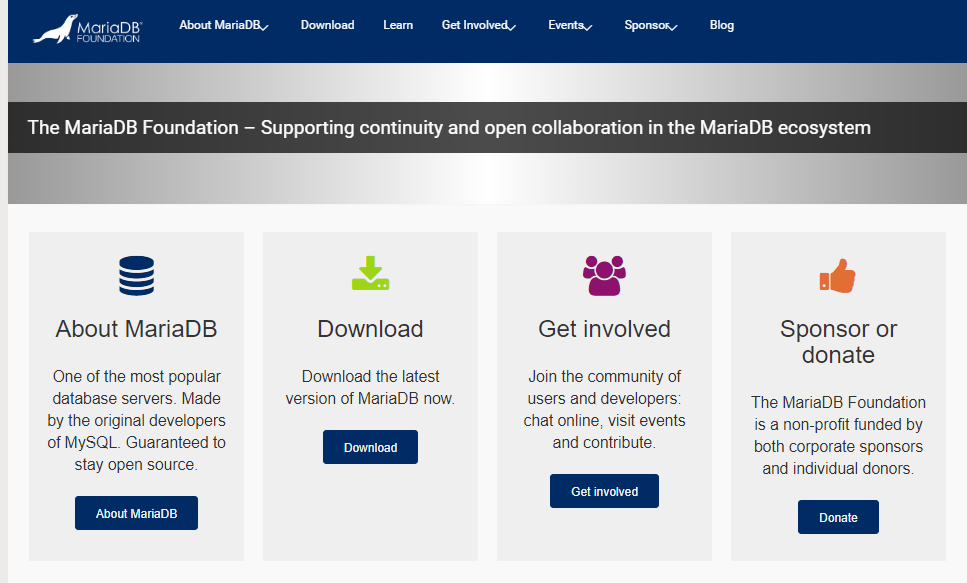The height and width of the screenshot is (583, 967).
Task: Click the MariaDB Foundation sea lion logo
Action: (86, 28)
